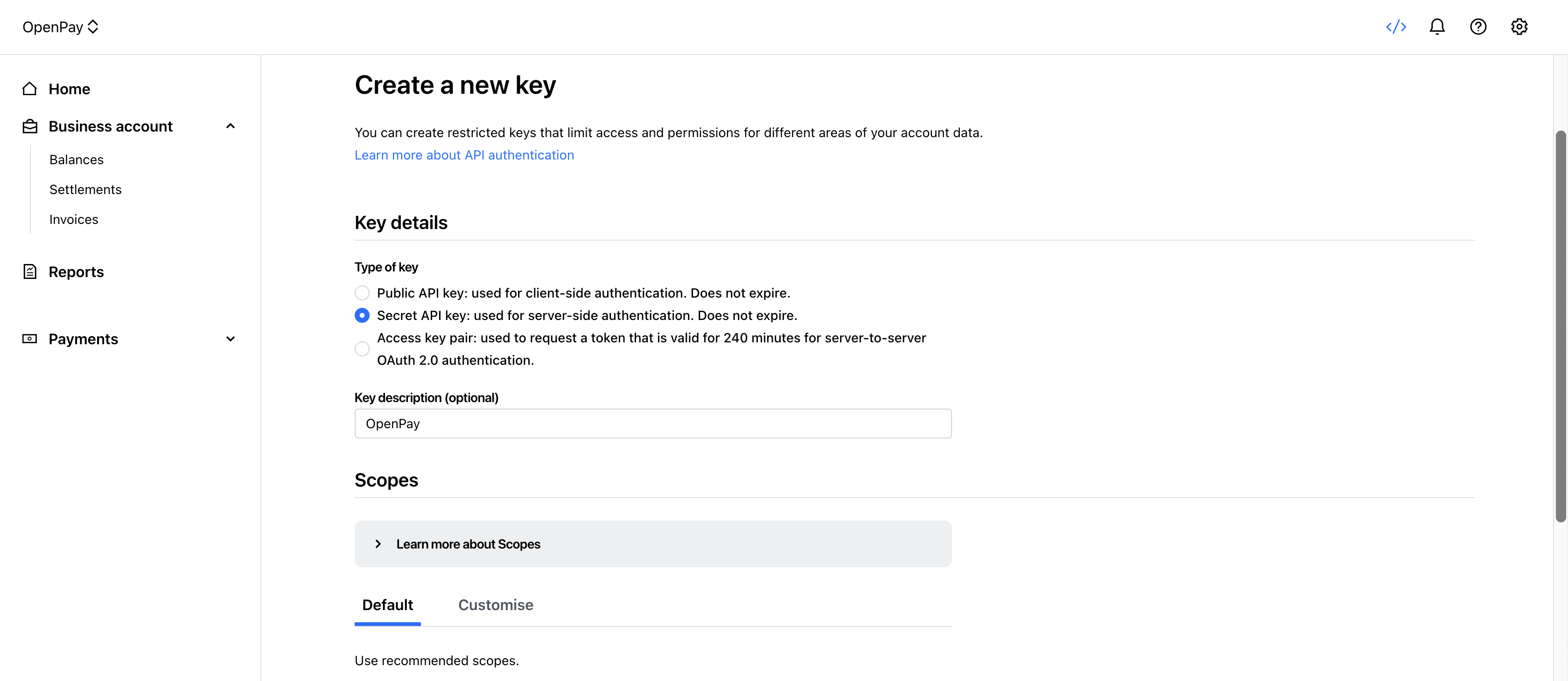Click the Reports document icon

[x=30, y=272]
